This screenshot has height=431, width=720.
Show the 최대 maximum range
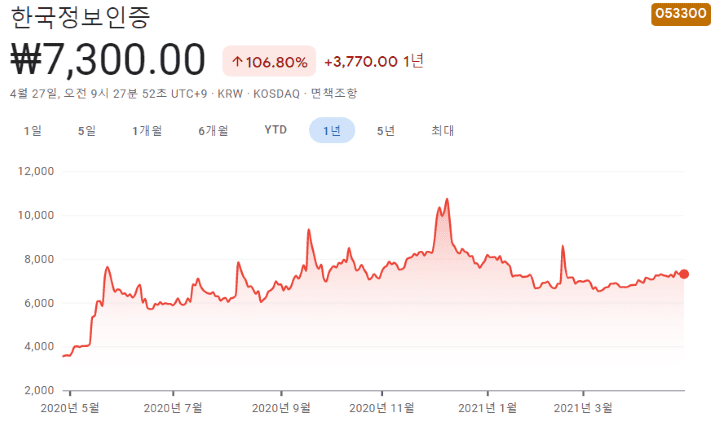click(x=443, y=131)
